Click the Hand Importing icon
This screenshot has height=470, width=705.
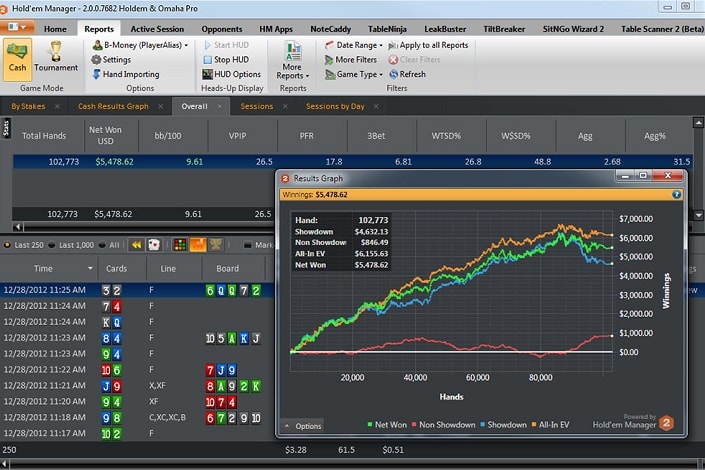click(95, 74)
